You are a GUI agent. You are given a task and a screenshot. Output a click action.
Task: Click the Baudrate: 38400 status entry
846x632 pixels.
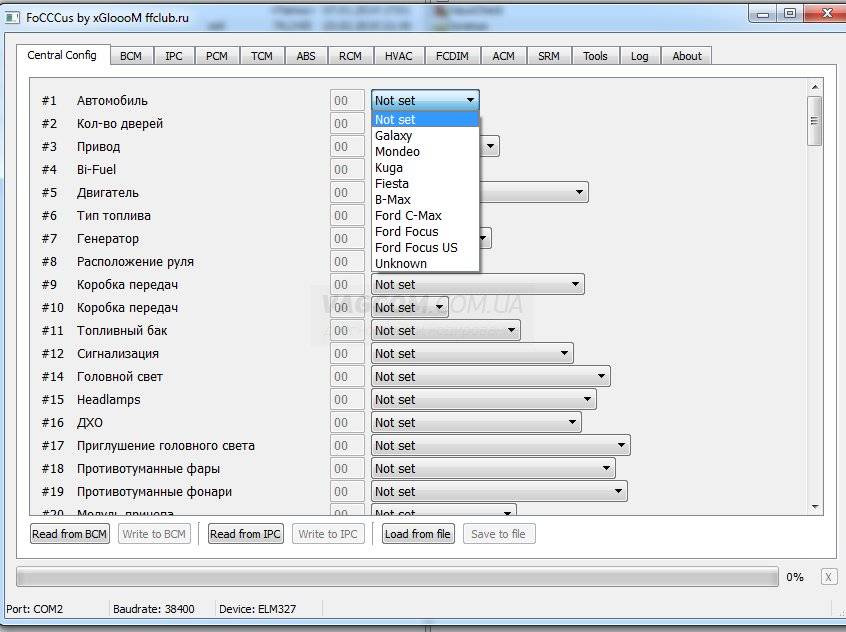pos(154,609)
